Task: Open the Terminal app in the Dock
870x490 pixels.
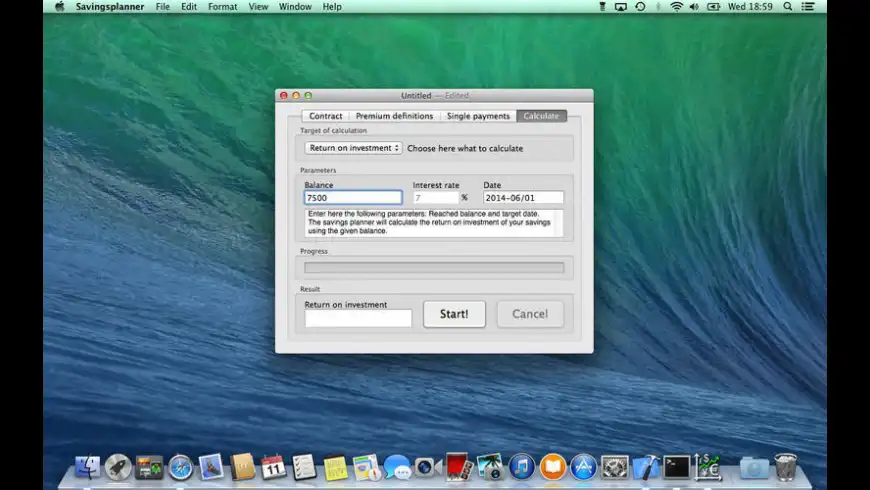Action: point(677,467)
